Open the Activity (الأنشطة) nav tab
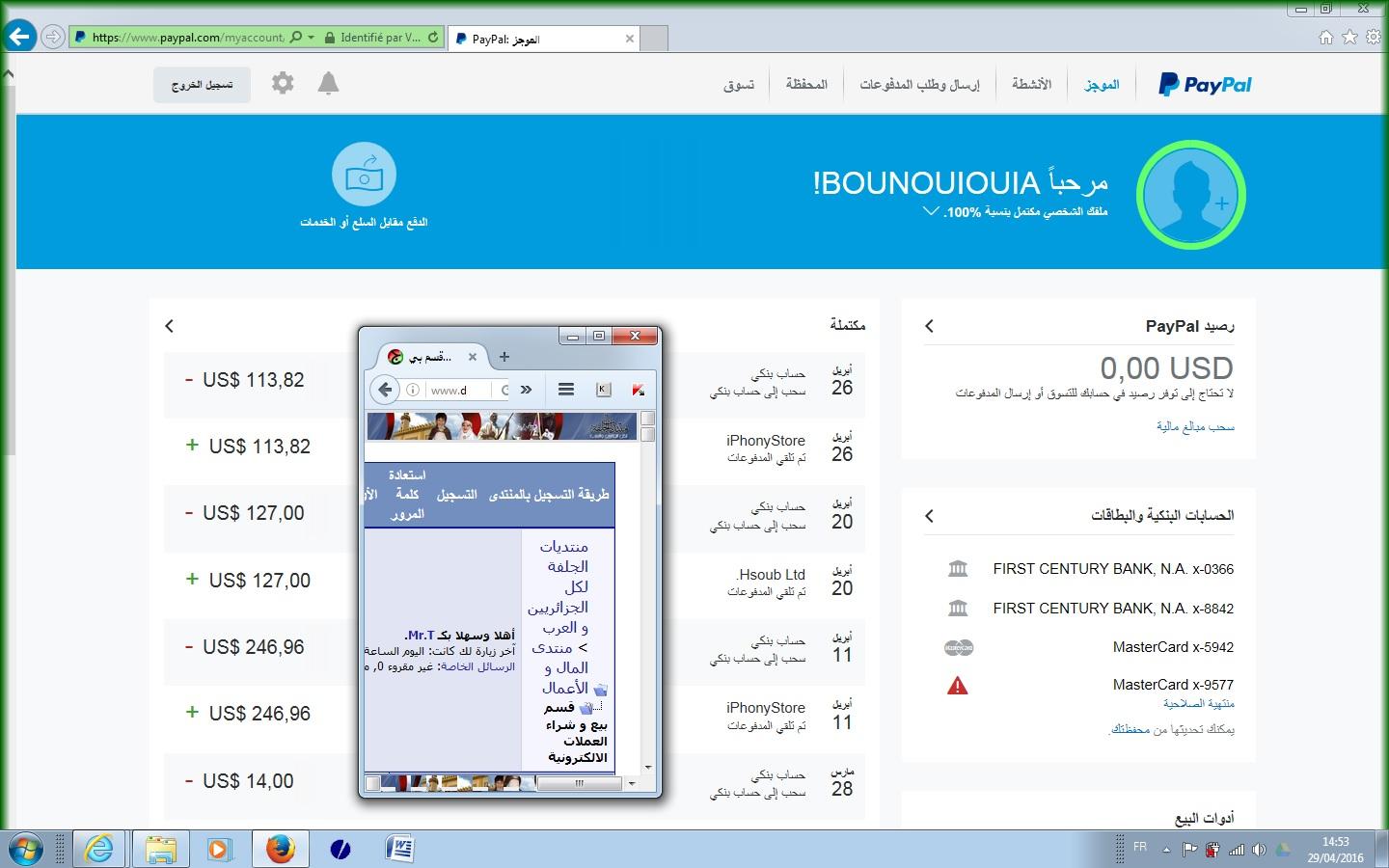 click(x=1031, y=84)
